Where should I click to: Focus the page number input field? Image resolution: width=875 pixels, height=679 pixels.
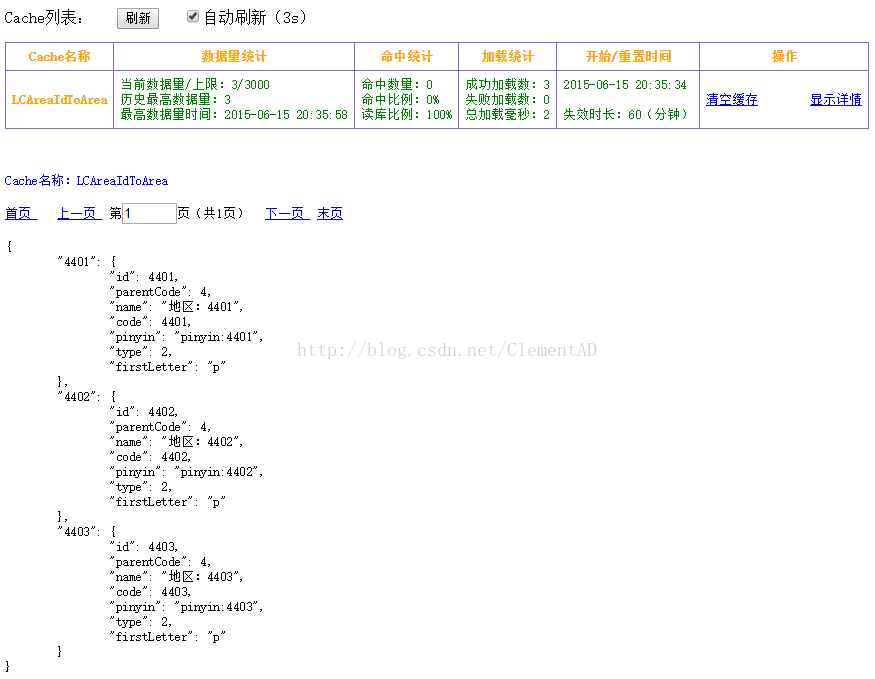[149, 213]
